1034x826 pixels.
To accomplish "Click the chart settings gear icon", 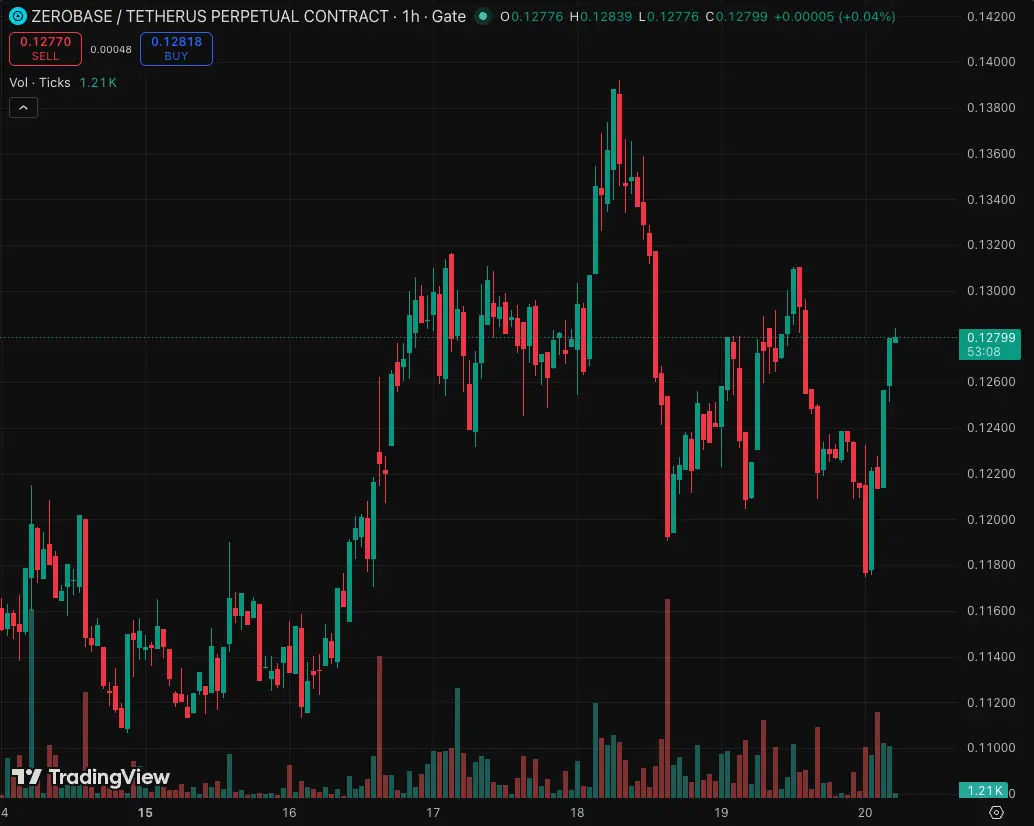I will pos(996,813).
